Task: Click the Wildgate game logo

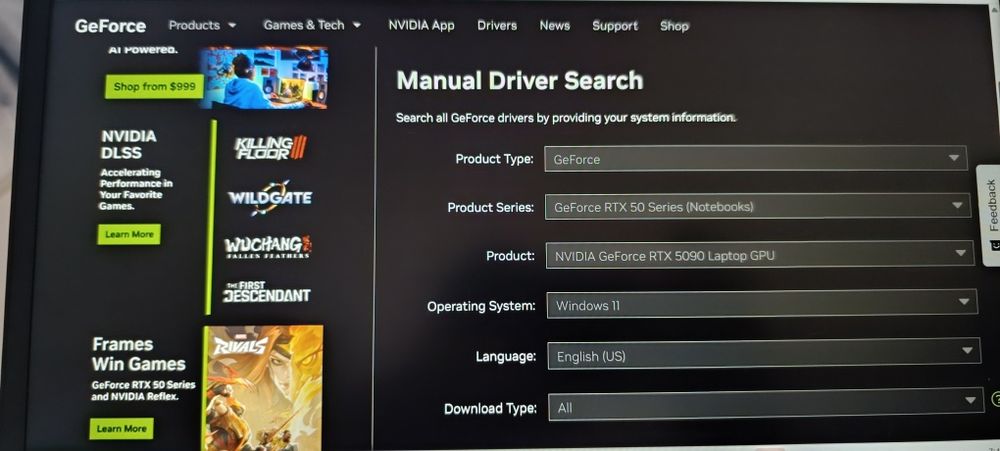Action: pos(270,197)
